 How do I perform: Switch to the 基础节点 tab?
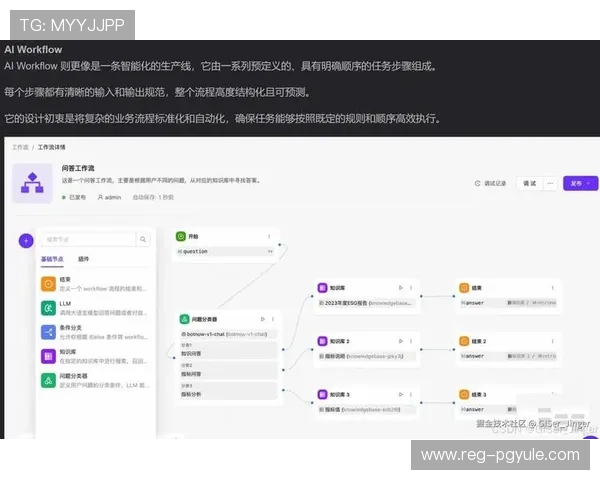(52, 259)
